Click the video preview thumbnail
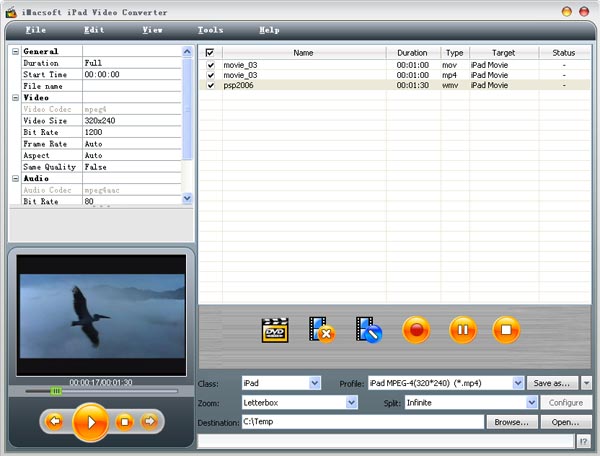This screenshot has width=600, height=456. coord(101,316)
